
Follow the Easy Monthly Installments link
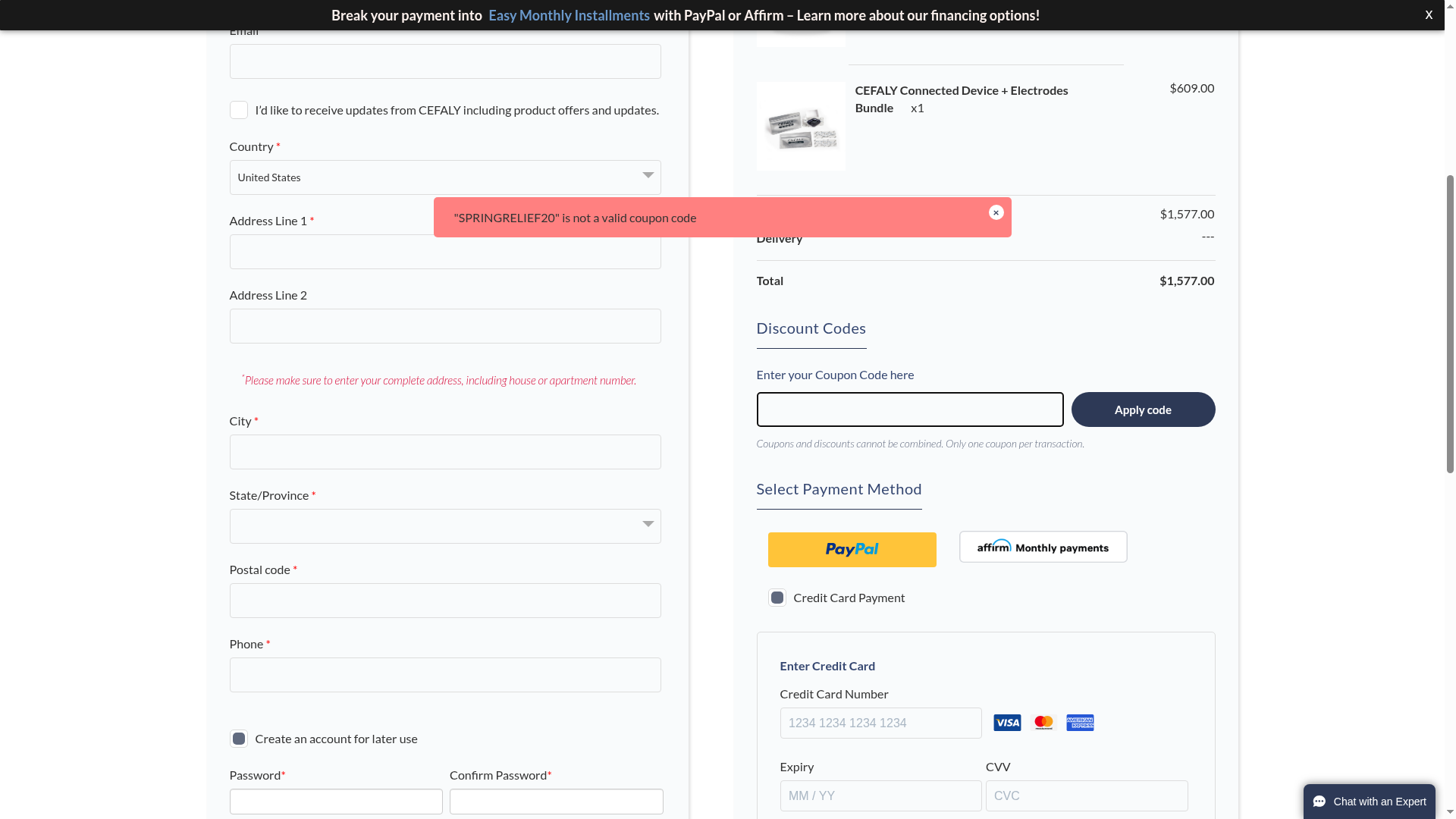[569, 15]
